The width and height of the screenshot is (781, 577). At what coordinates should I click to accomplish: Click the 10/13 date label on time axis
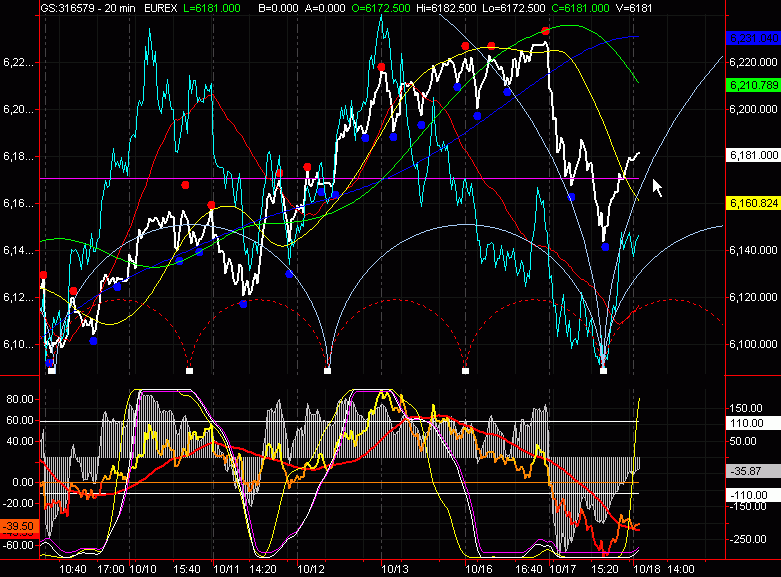[395, 569]
